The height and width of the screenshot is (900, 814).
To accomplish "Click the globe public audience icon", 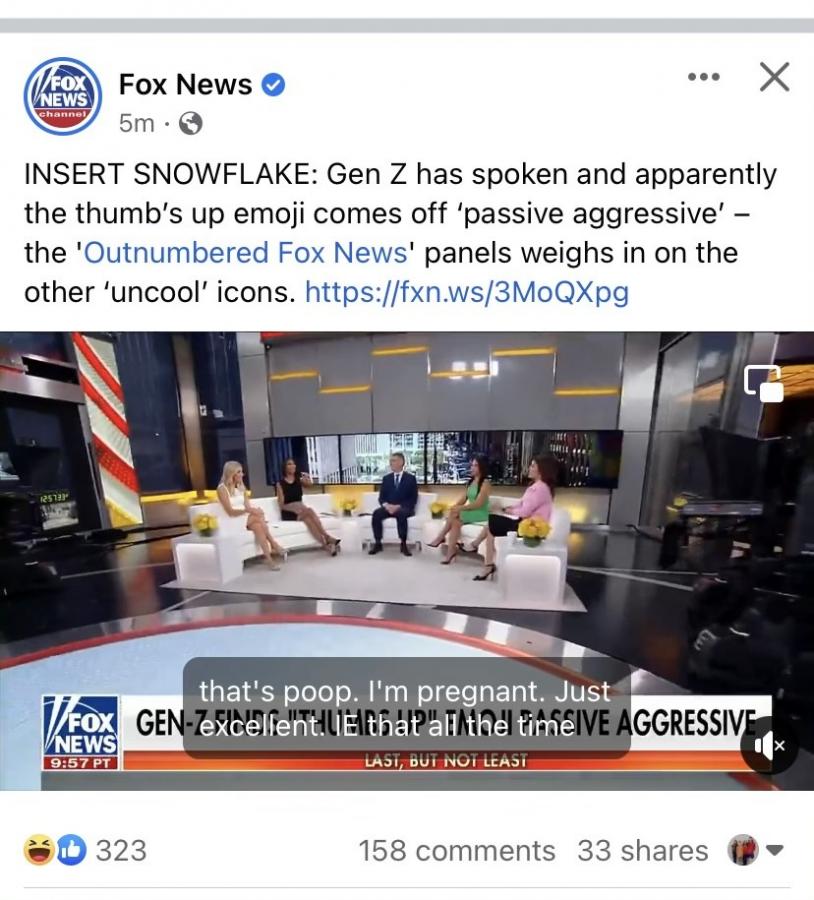I will [x=191, y=123].
